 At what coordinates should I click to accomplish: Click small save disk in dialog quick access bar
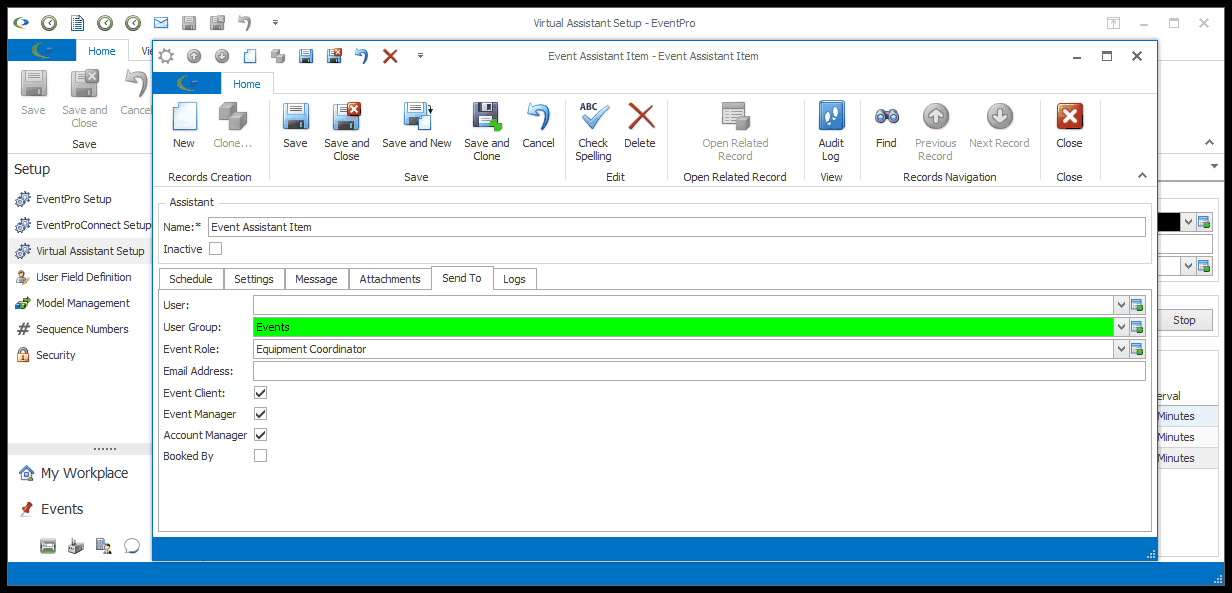[x=306, y=56]
